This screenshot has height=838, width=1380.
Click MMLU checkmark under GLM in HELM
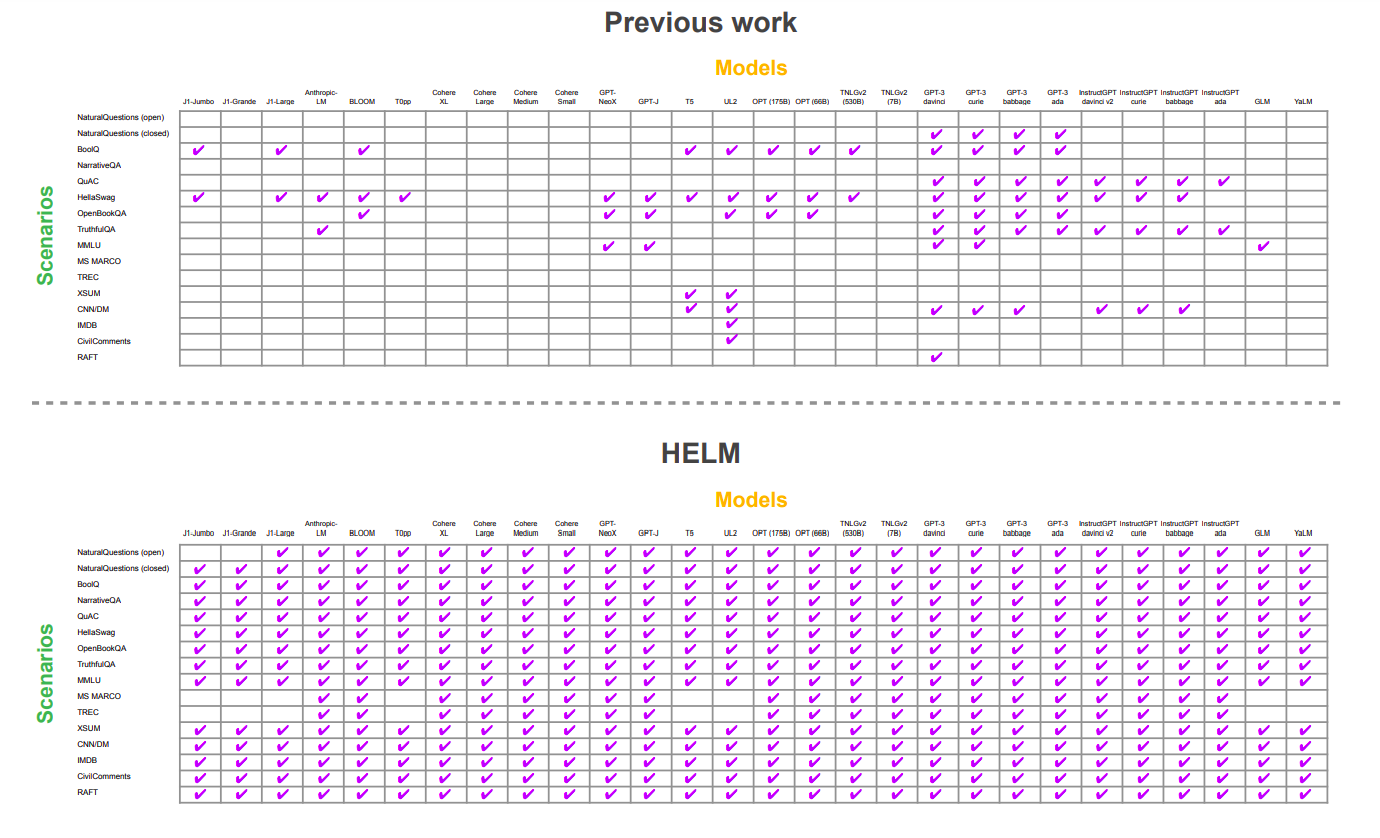click(1264, 681)
